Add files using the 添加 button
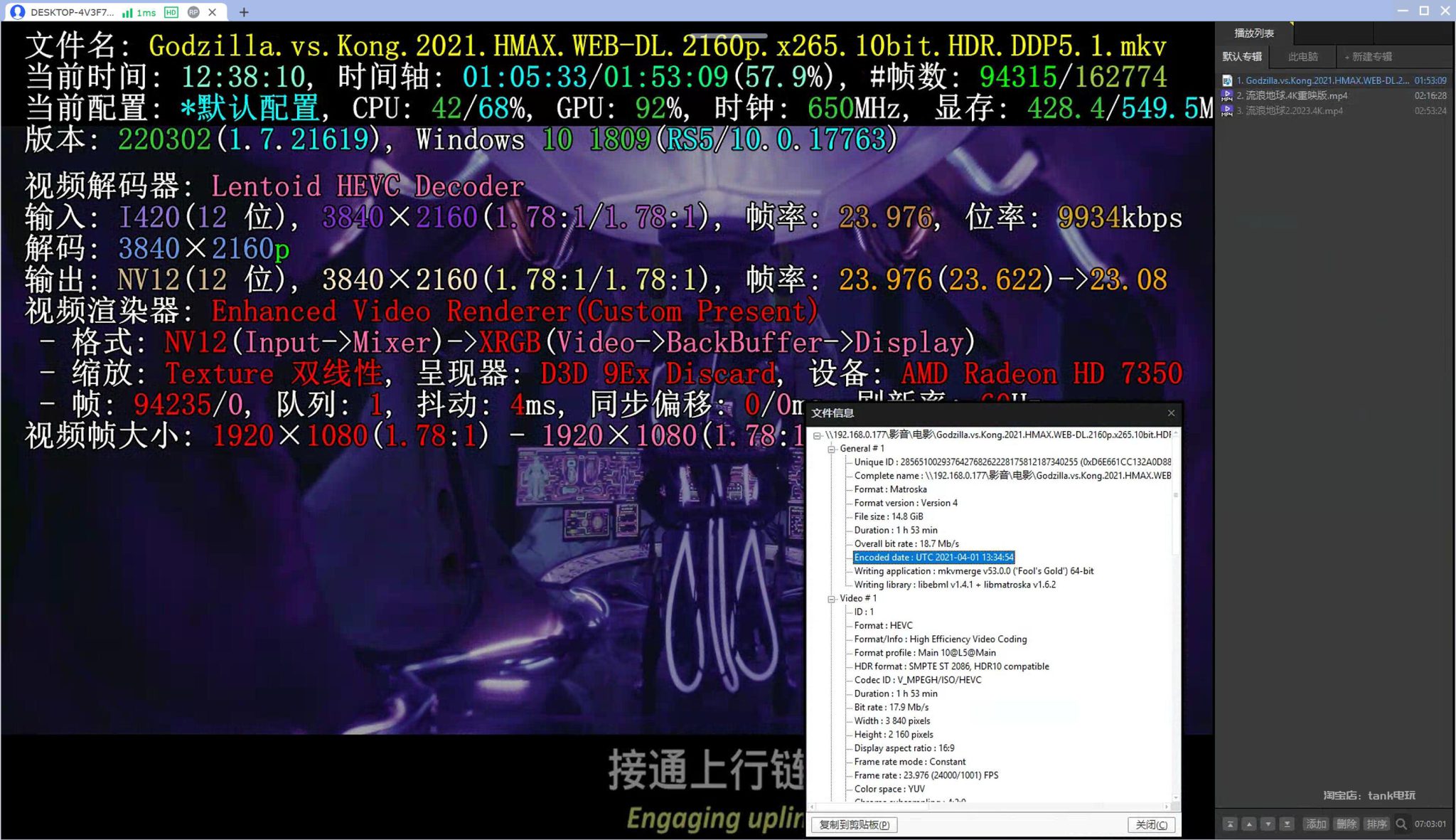 tap(1317, 823)
